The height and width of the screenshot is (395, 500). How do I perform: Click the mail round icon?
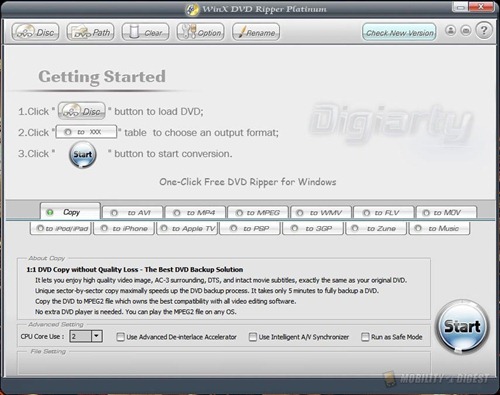tap(466, 31)
